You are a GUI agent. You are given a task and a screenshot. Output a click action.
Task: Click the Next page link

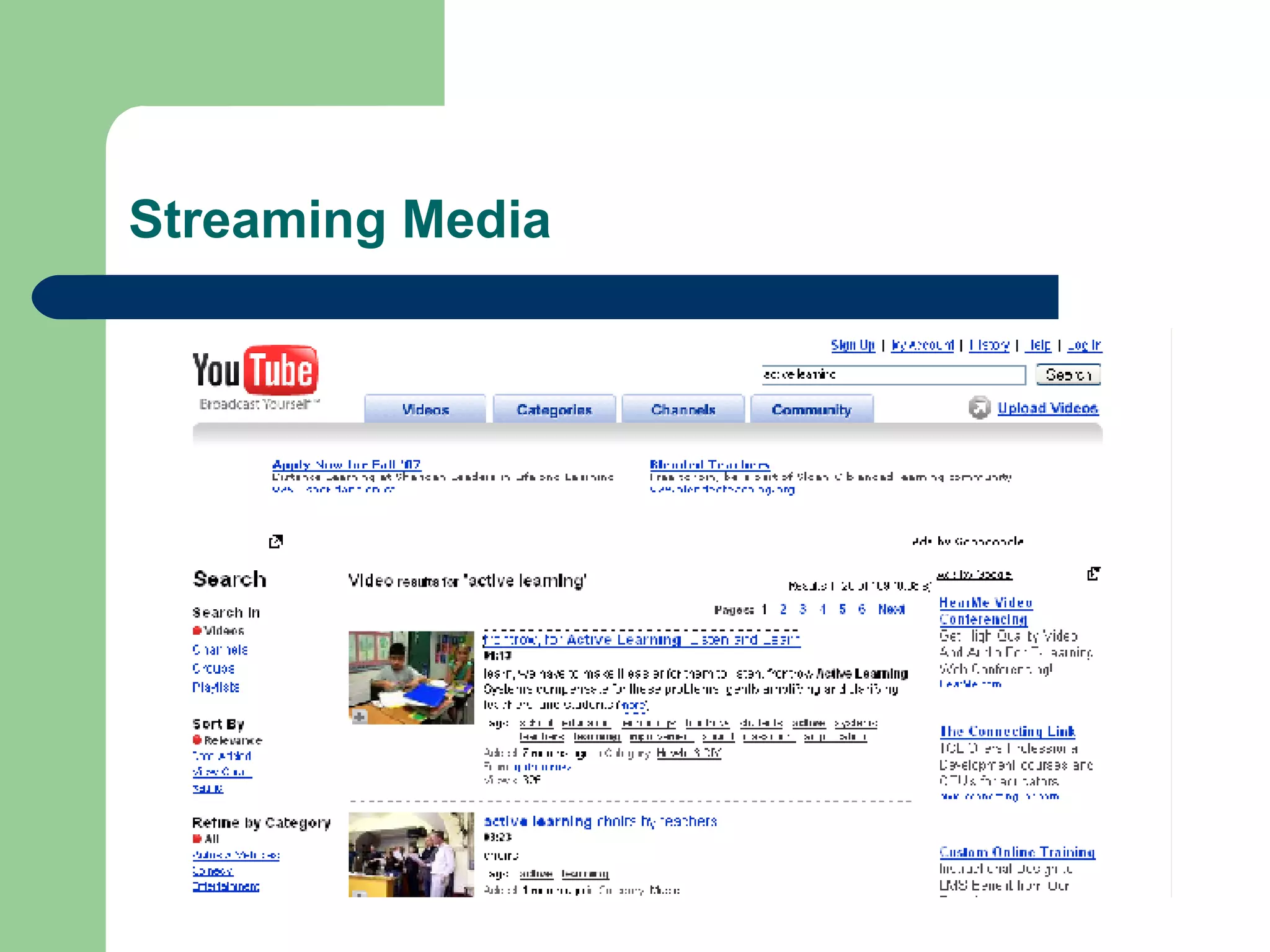[891, 609]
